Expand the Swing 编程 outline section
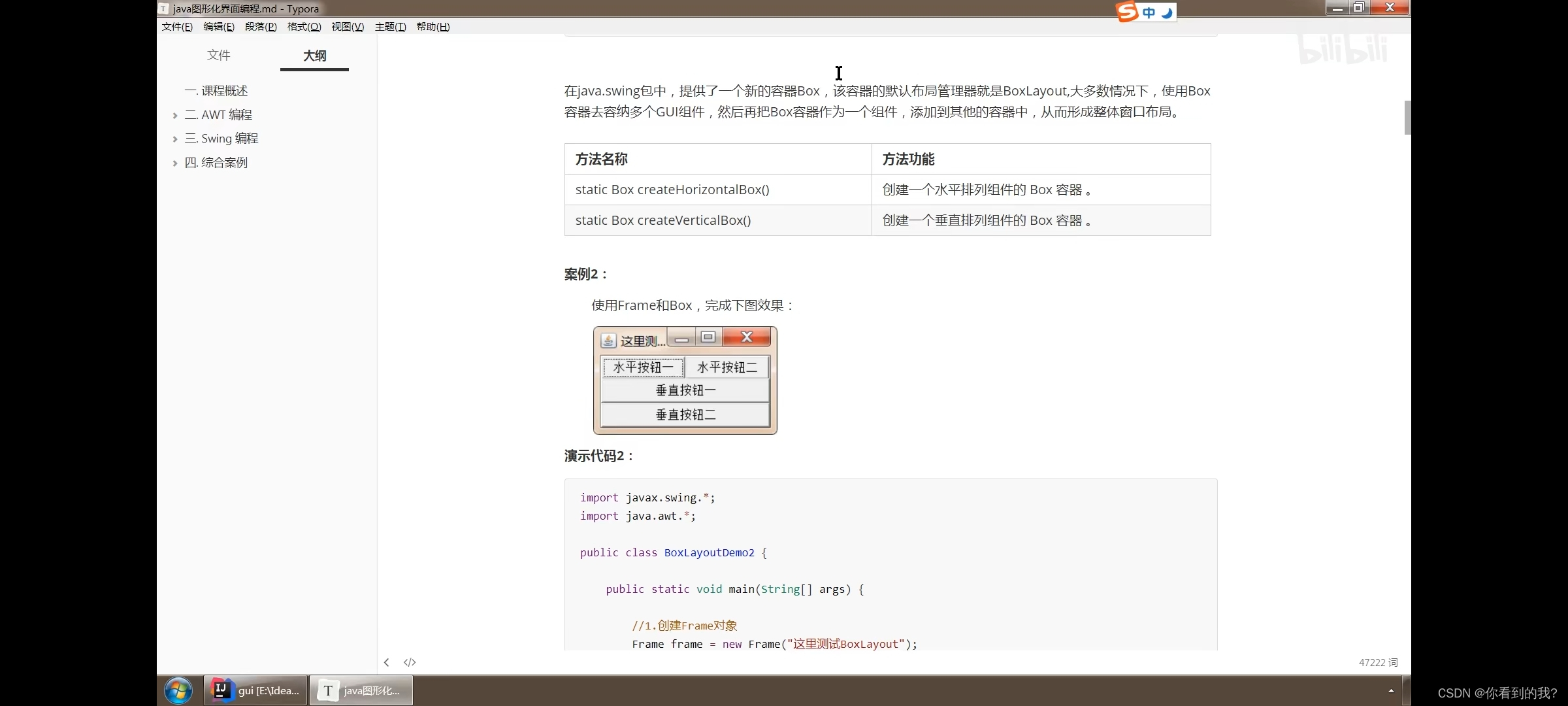1568x706 pixels. 175,139
